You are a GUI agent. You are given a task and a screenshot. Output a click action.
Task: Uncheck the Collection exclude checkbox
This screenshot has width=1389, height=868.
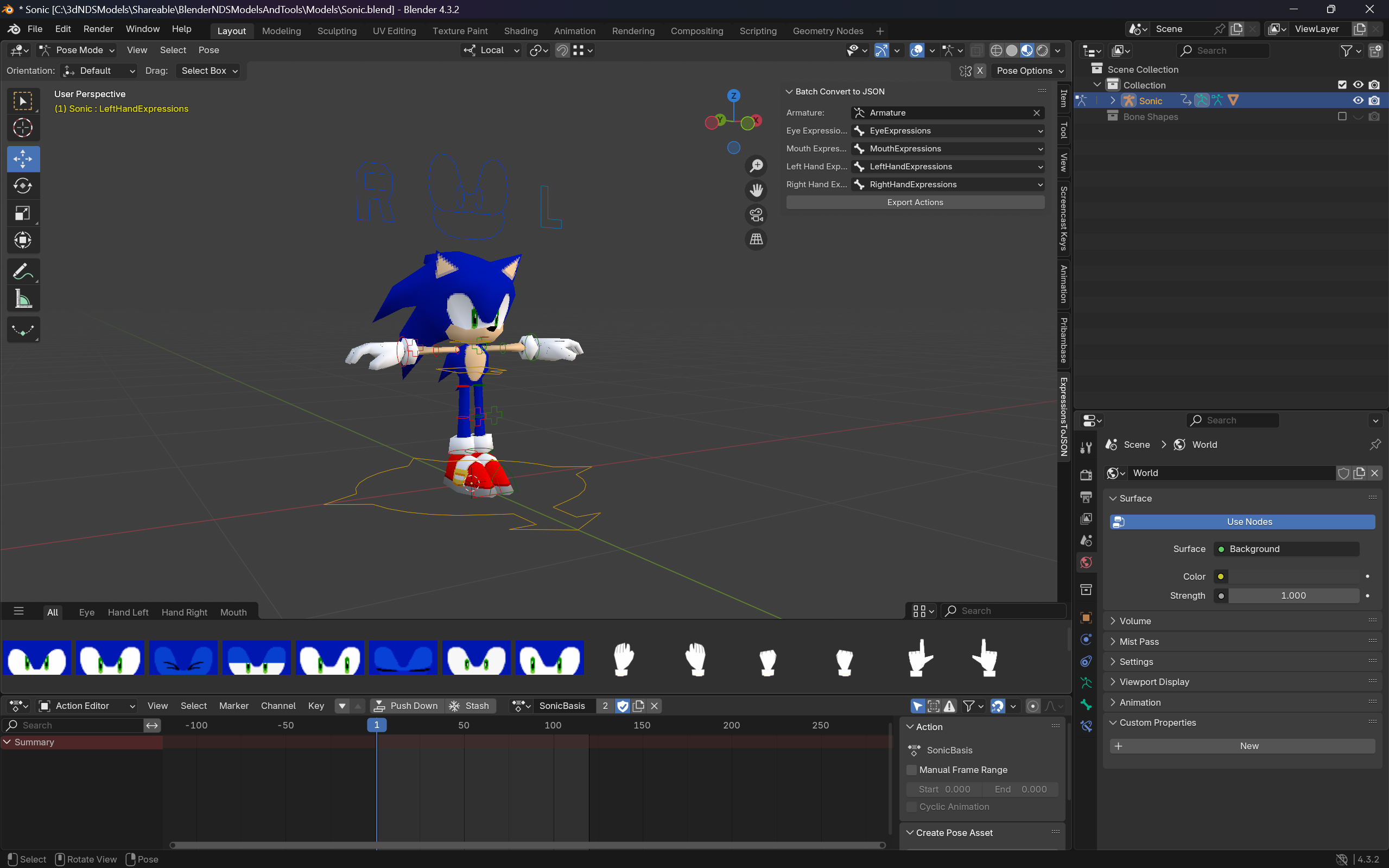tap(1342, 85)
